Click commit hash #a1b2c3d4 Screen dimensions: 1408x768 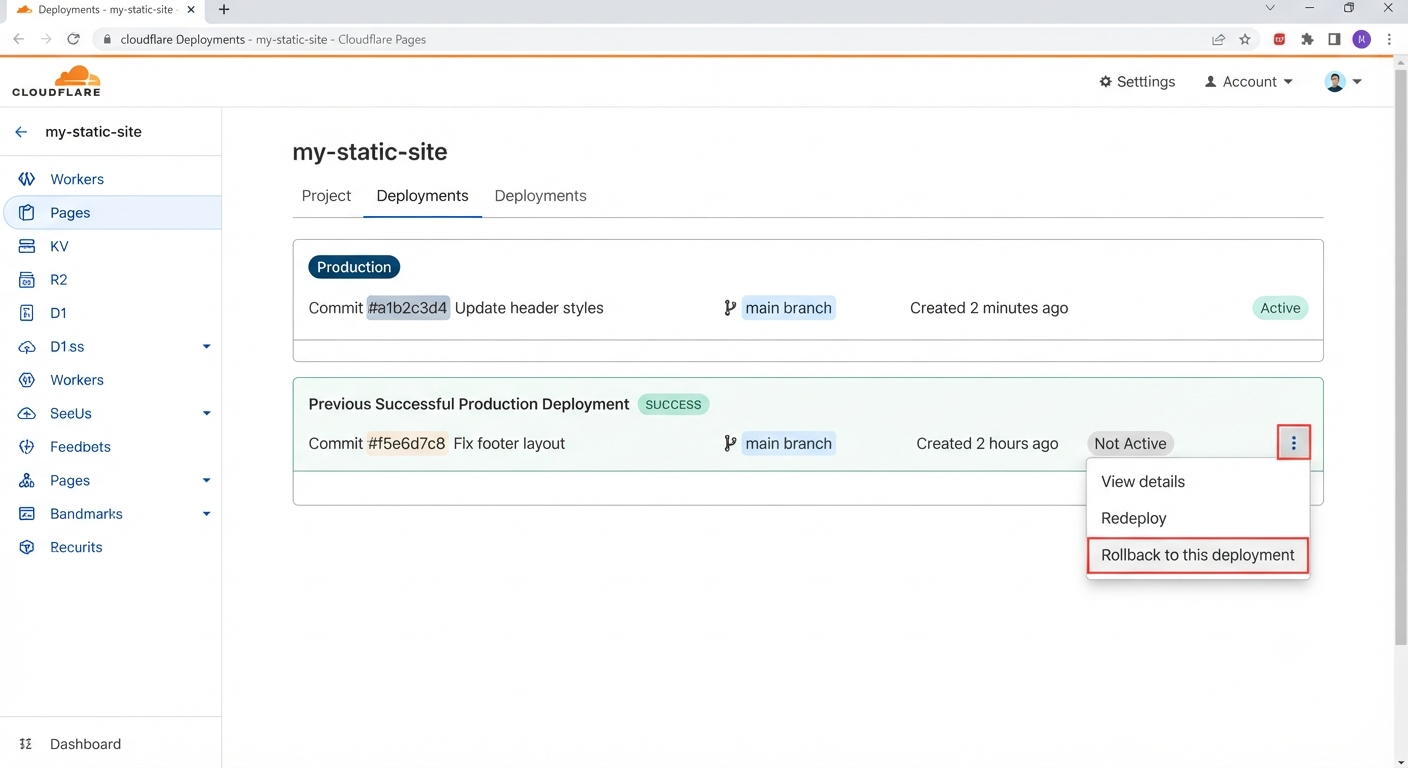(408, 308)
